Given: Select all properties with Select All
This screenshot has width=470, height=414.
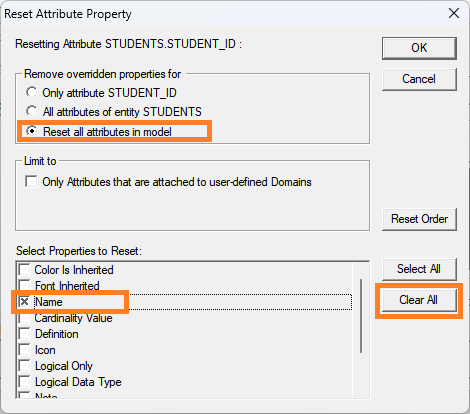Looking at the screenshot, I should click(x=419, y=269).
